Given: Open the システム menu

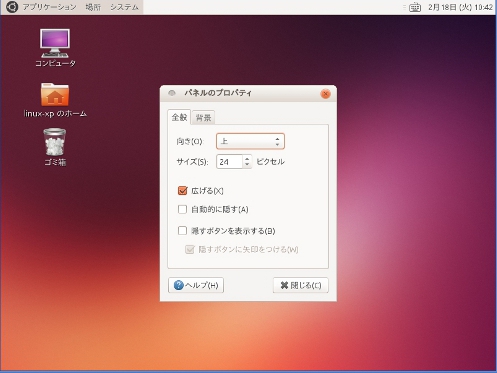Looking at the screenshot, I should (x=124, y=7).
